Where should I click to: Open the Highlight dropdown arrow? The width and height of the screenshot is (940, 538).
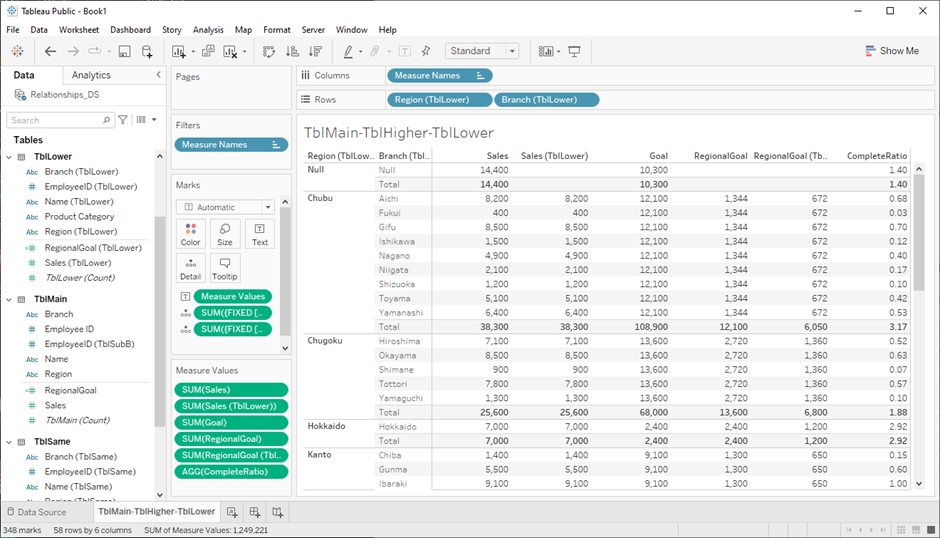tap(360, 52)
